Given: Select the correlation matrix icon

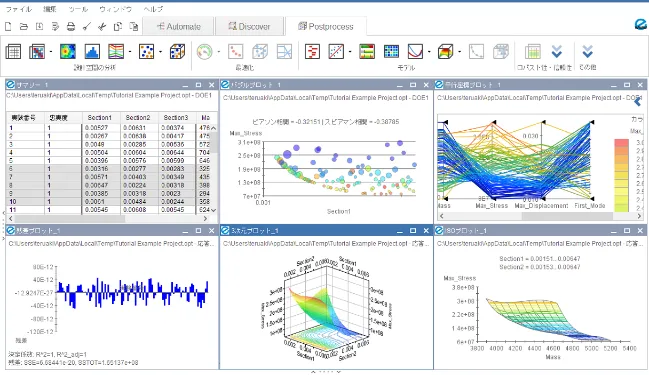Looking at the screenshot, I should click(37, 52).
